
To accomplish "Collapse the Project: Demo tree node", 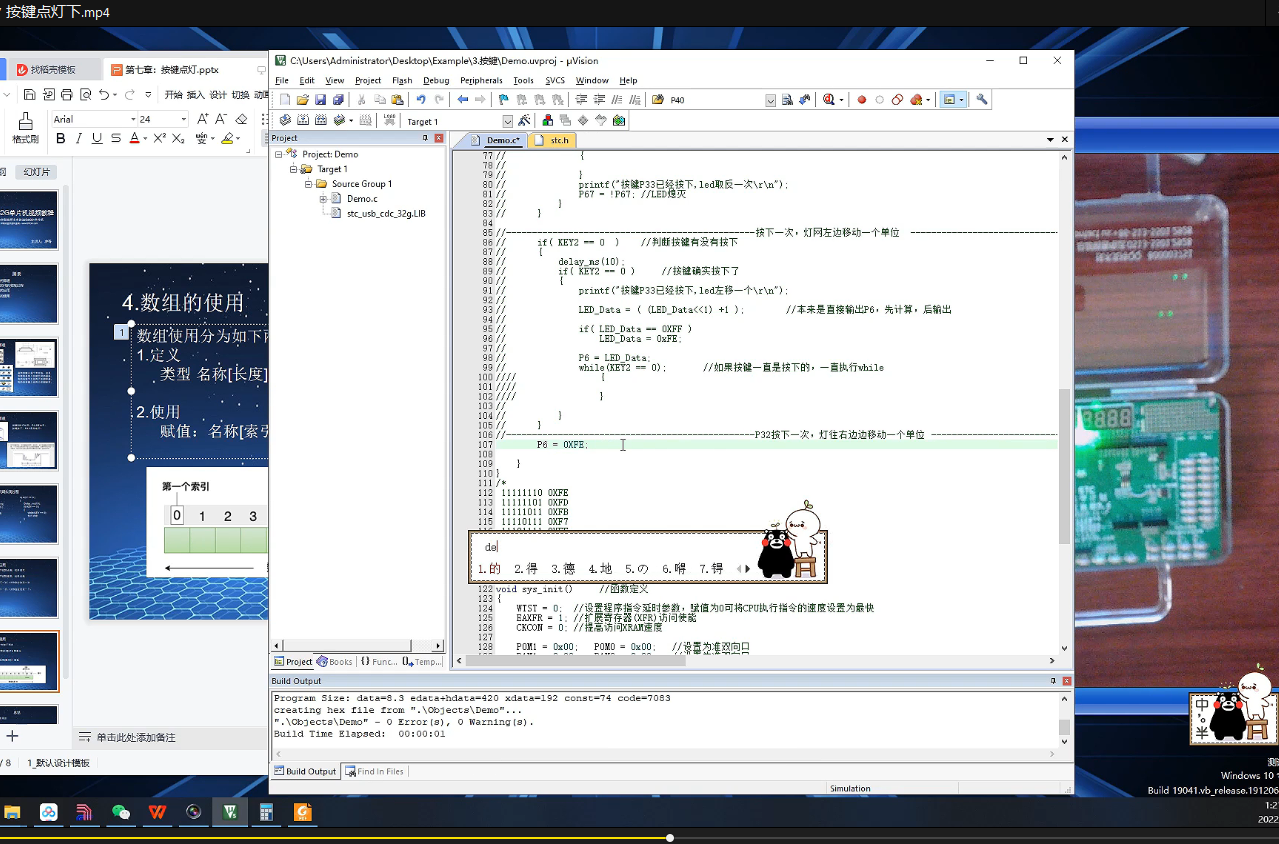I will coord(279,154).
